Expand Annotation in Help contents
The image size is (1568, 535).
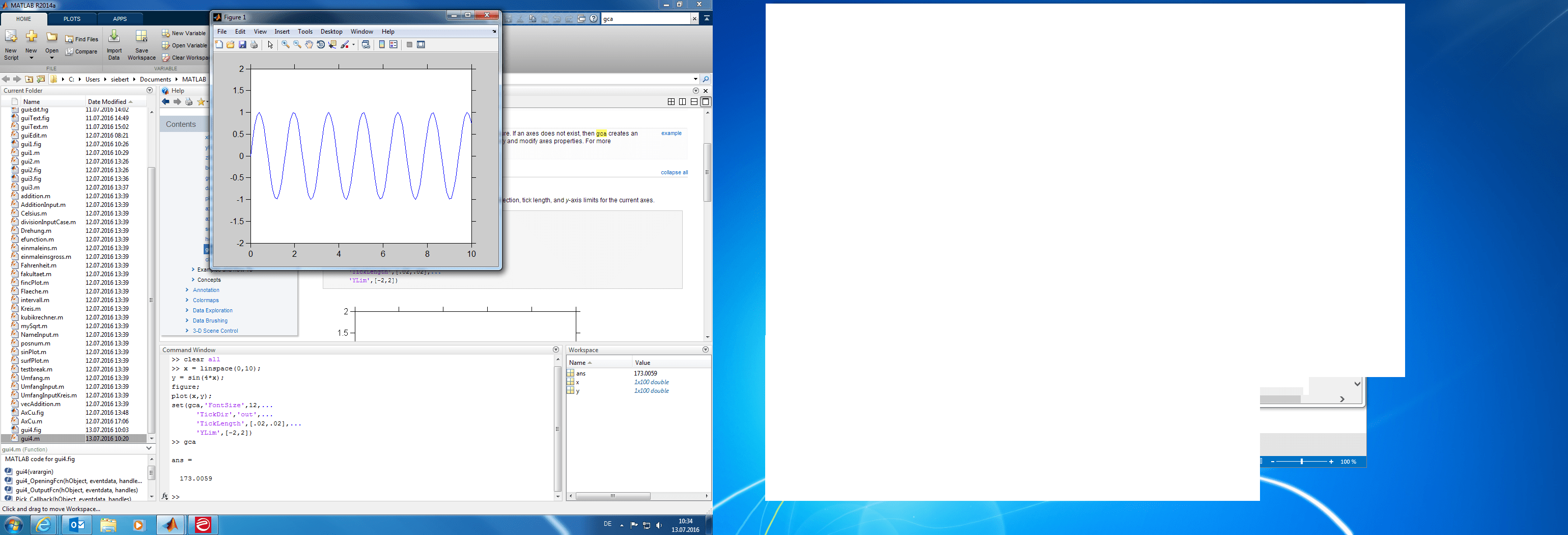[x=187, y=290]
